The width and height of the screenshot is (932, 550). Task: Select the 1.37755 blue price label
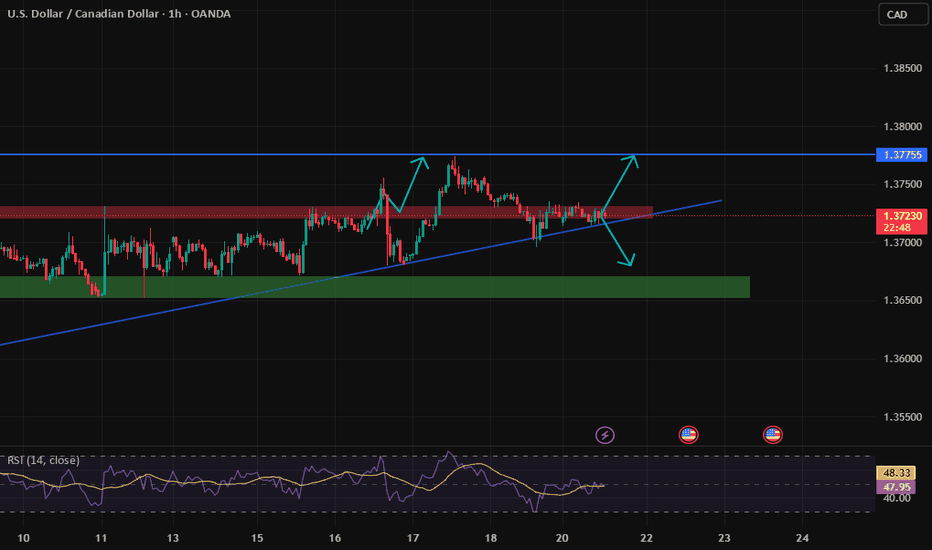(x=901, y=155)
